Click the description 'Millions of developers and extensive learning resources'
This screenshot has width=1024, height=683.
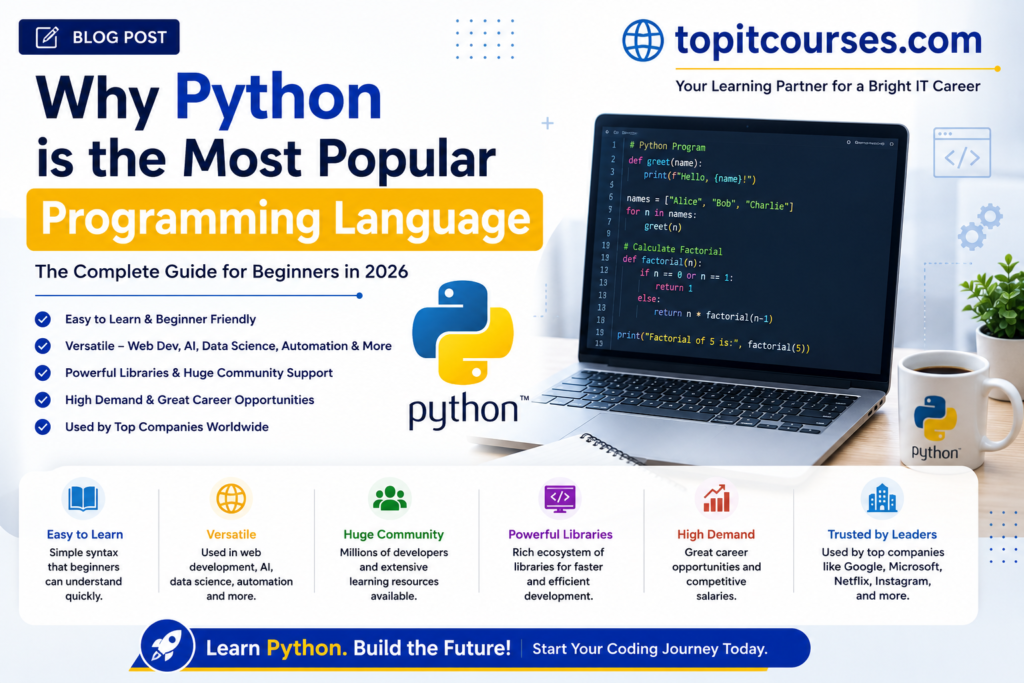394,574
